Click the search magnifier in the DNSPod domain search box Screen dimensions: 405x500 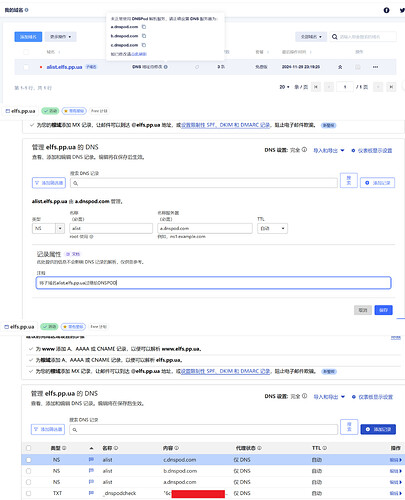335,37
